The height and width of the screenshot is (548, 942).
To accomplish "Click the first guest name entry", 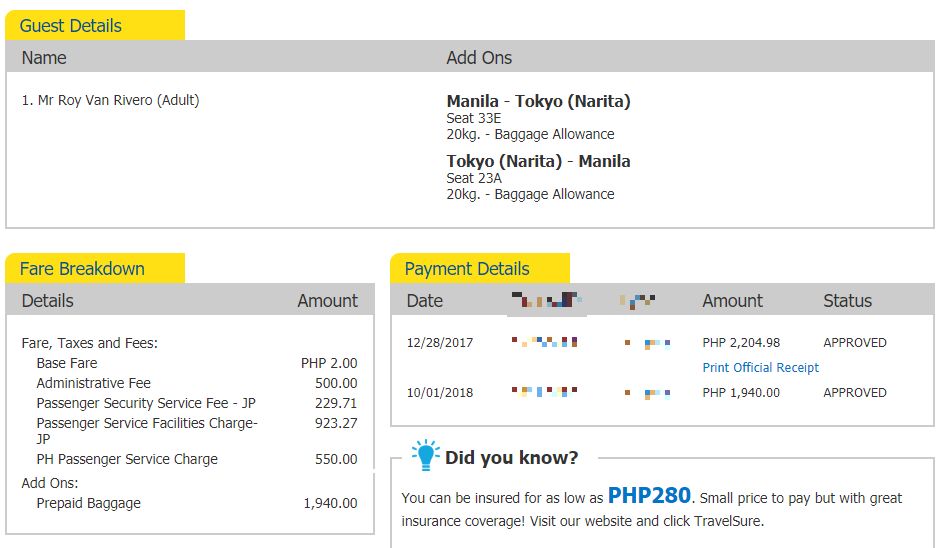I will click(110, 101).
